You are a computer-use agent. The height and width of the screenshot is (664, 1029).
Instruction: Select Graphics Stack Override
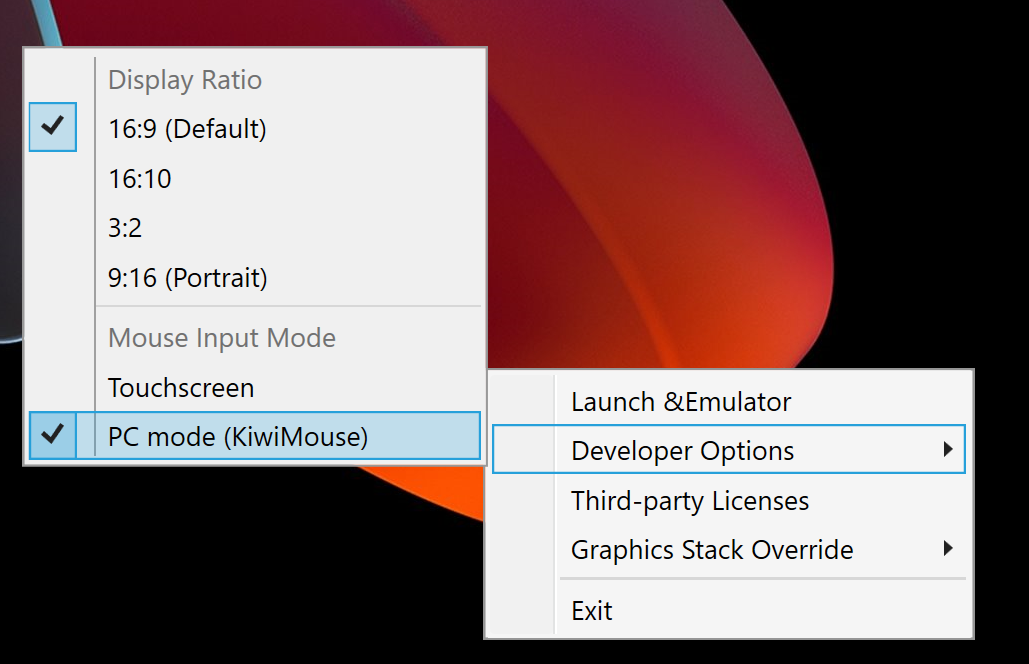[711, 549]
